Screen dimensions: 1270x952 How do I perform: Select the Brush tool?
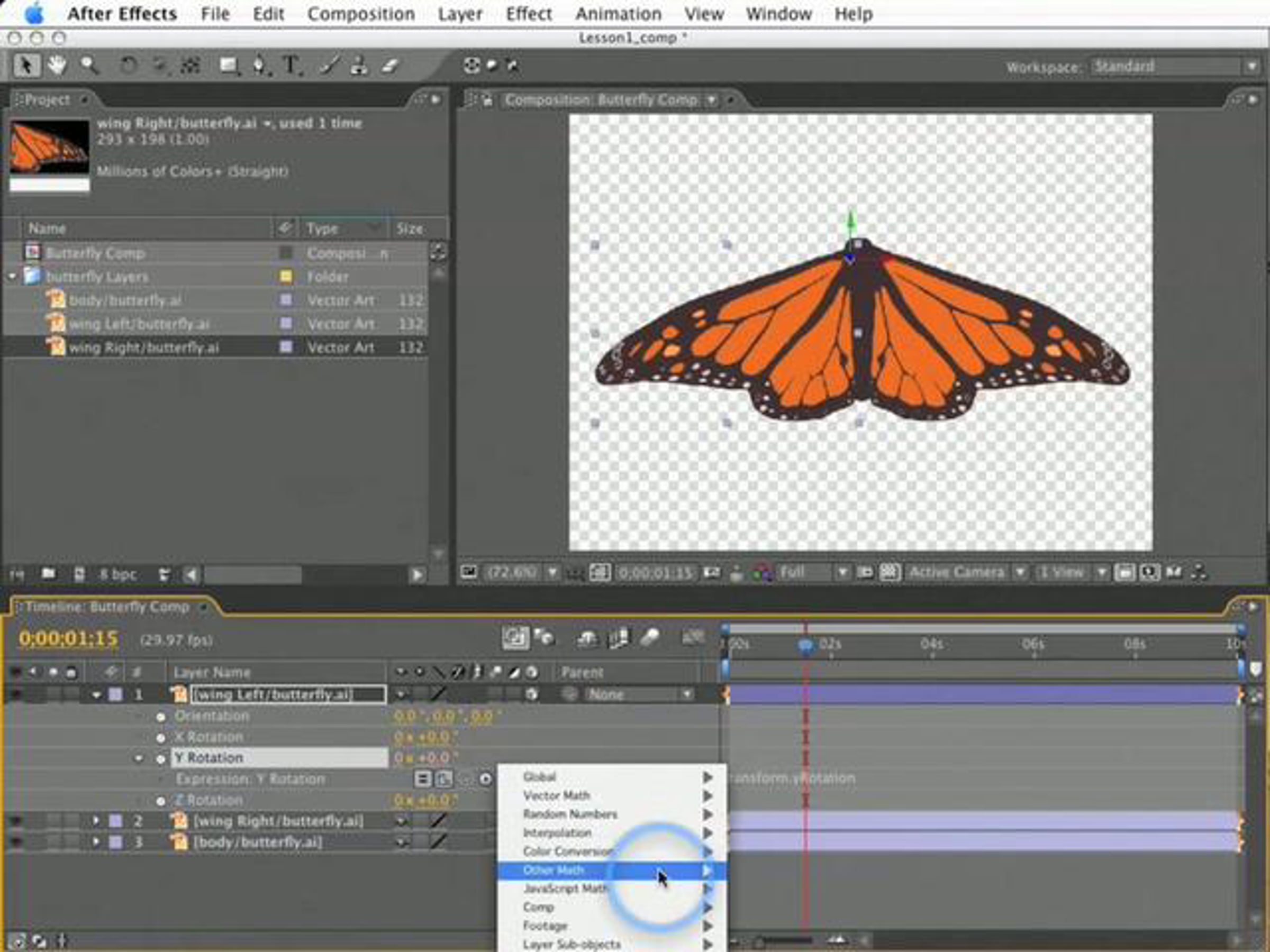pyautogui.click(x=329, y=66)
